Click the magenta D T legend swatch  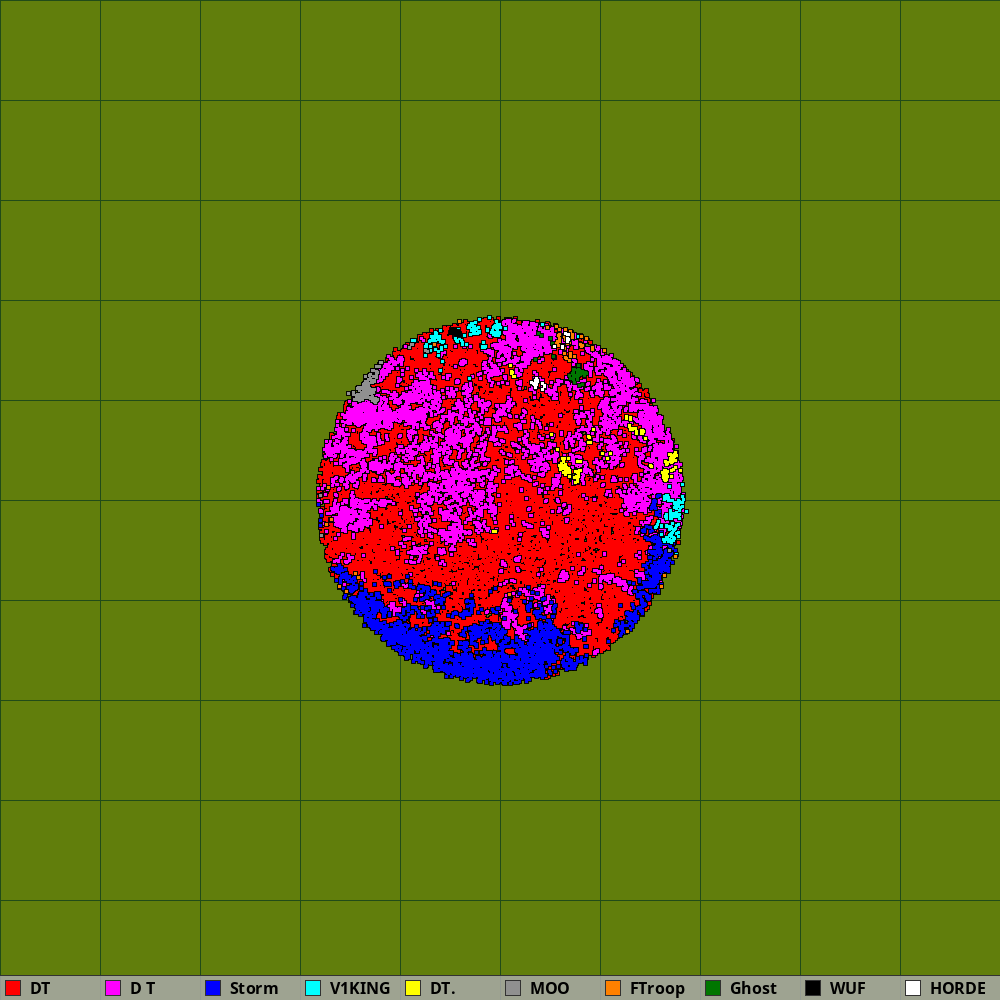pos(113,988)
